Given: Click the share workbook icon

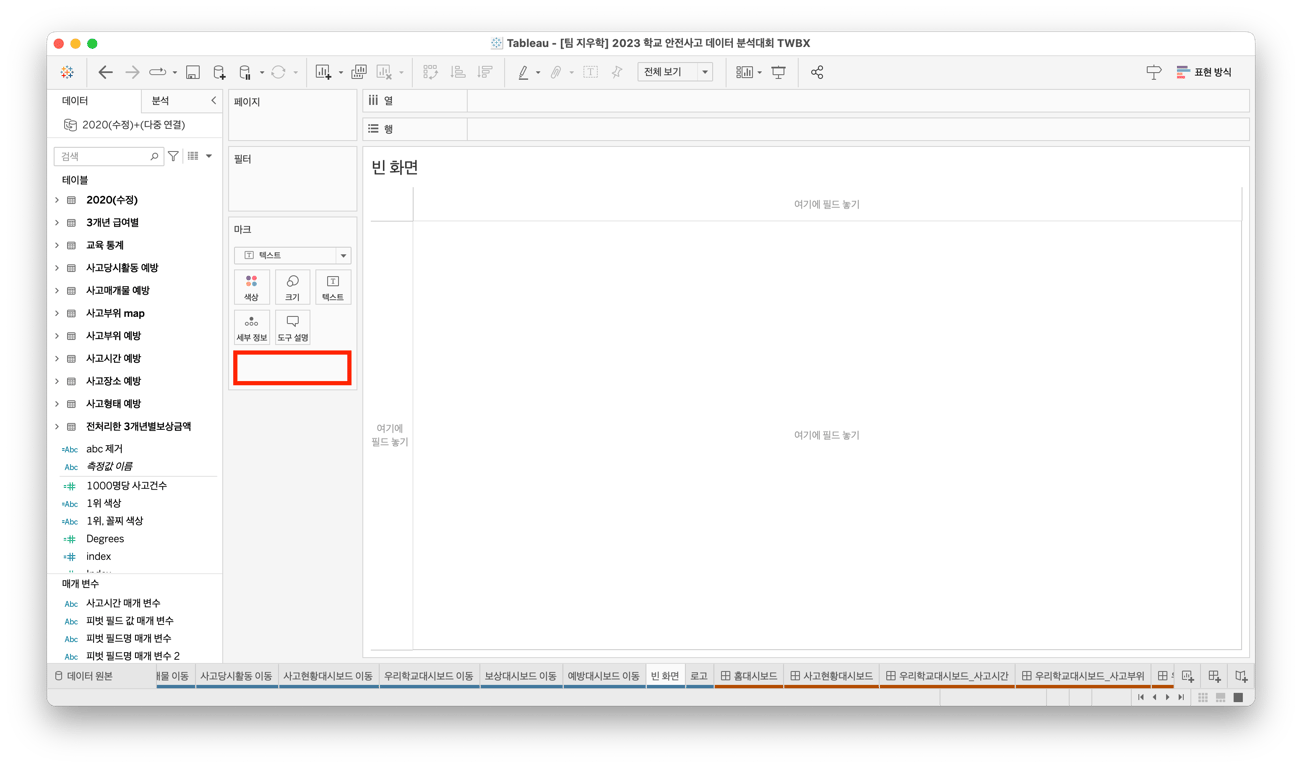Looking at the screenshot, I should tap(817, 72).
